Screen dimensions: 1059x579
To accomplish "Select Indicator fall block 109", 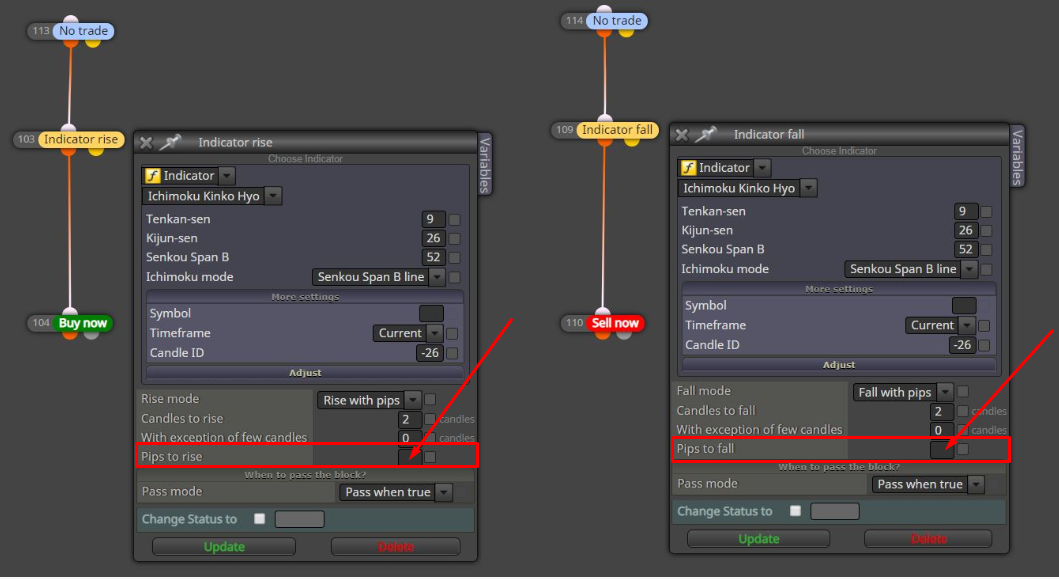I will click(x=617, y=130).
